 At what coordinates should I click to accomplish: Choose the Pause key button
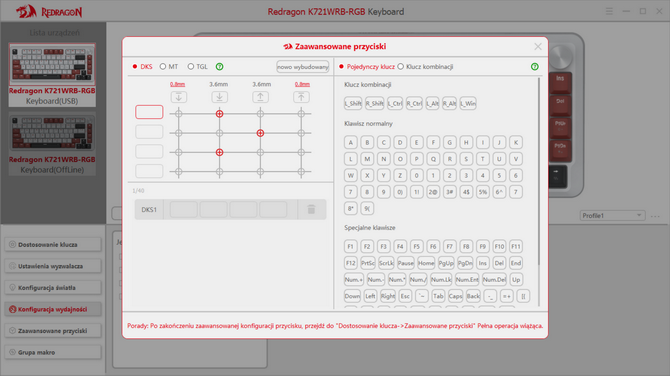click(406, 263)
